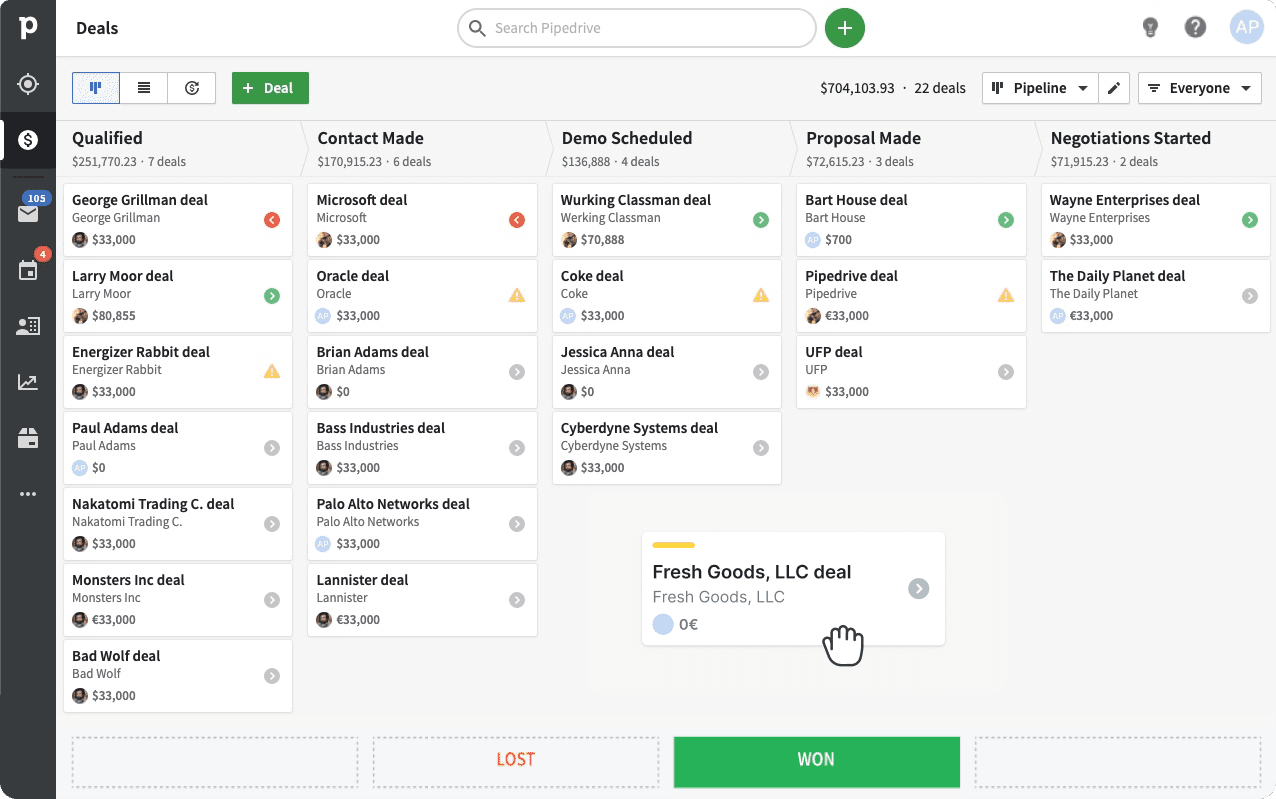The image size is (1276, 799).
Task: Open the Pipeline selector dropdown
Action: click(x=1040, y=88)
